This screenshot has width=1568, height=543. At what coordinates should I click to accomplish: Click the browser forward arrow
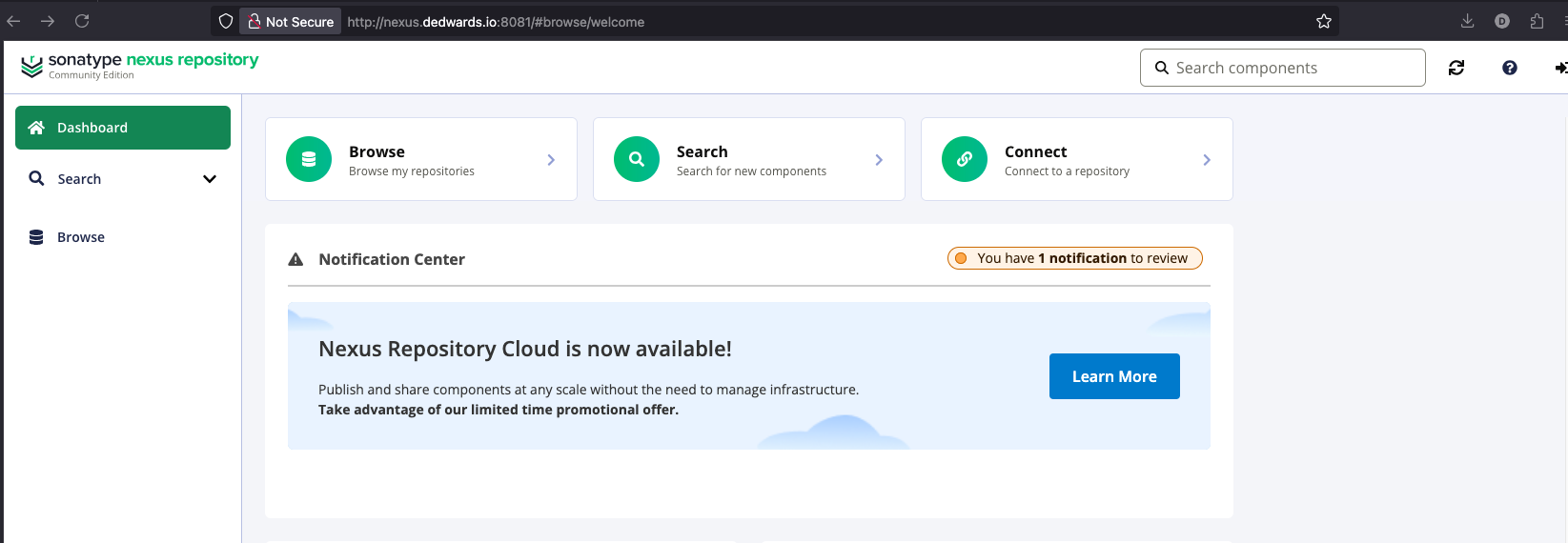(x=48, y=21)
